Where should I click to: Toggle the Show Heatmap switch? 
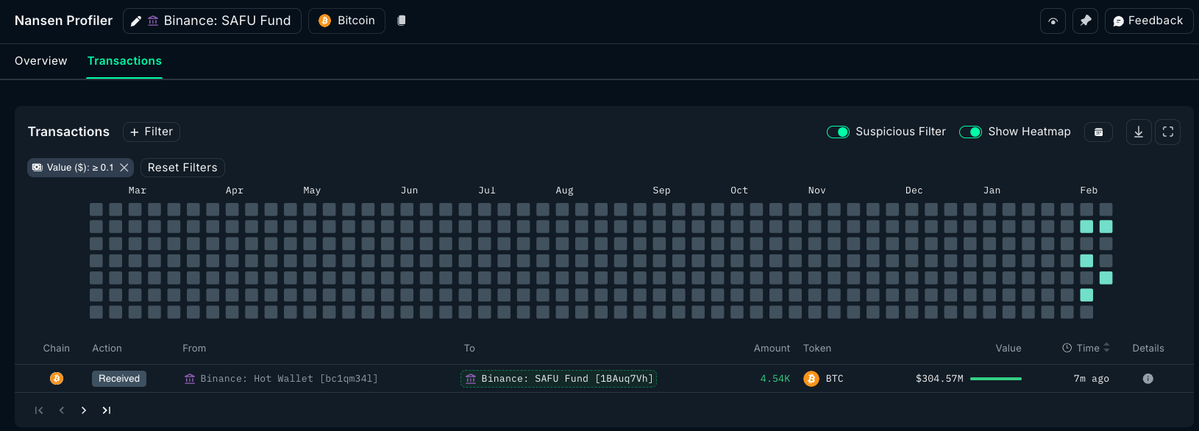point(970,132)
